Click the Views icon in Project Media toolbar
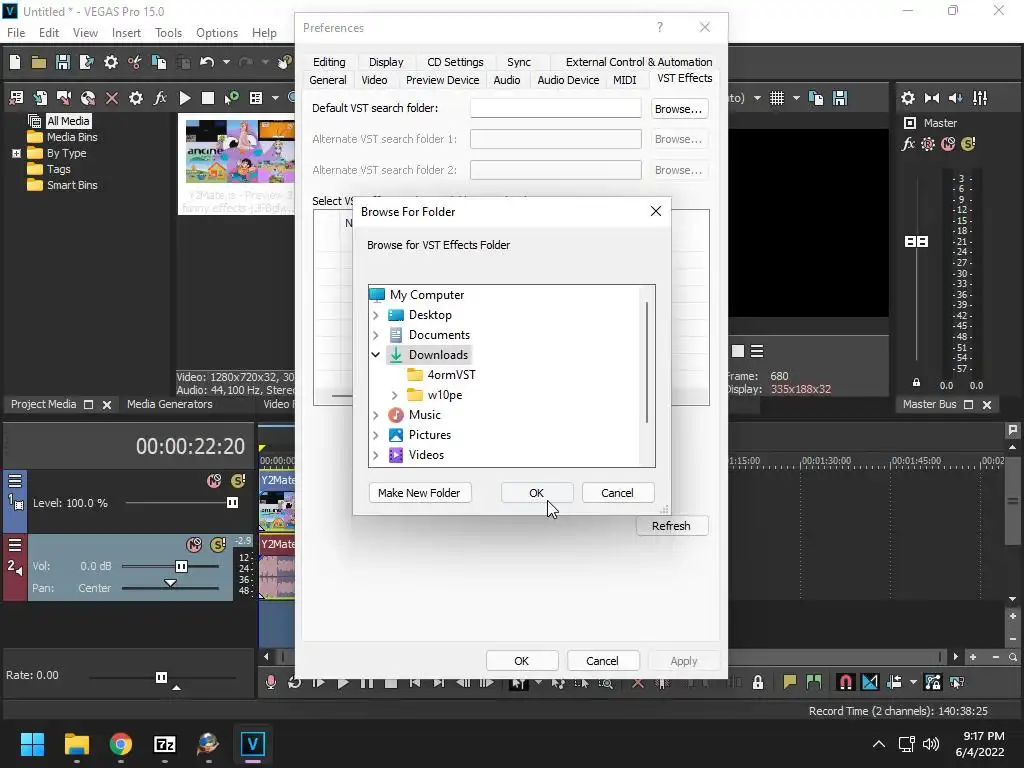Image resolution: width=1024 pixels, height=768 pixels. click(256, 98)
